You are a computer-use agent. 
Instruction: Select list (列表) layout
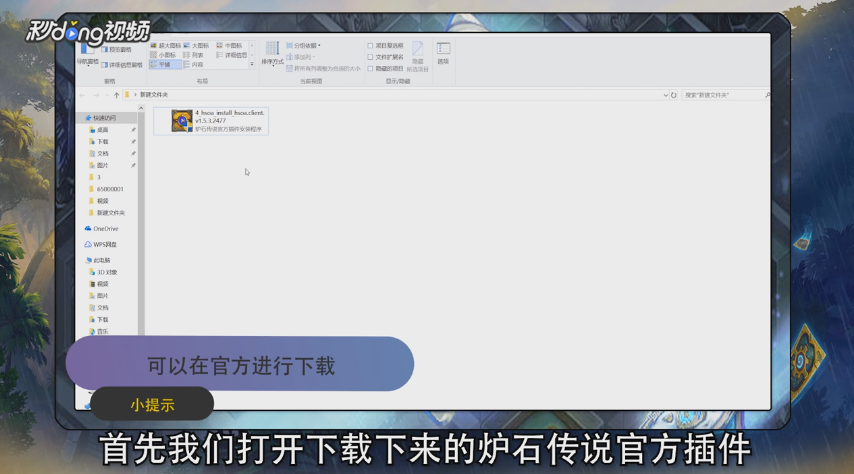click(x=193, y=55)
